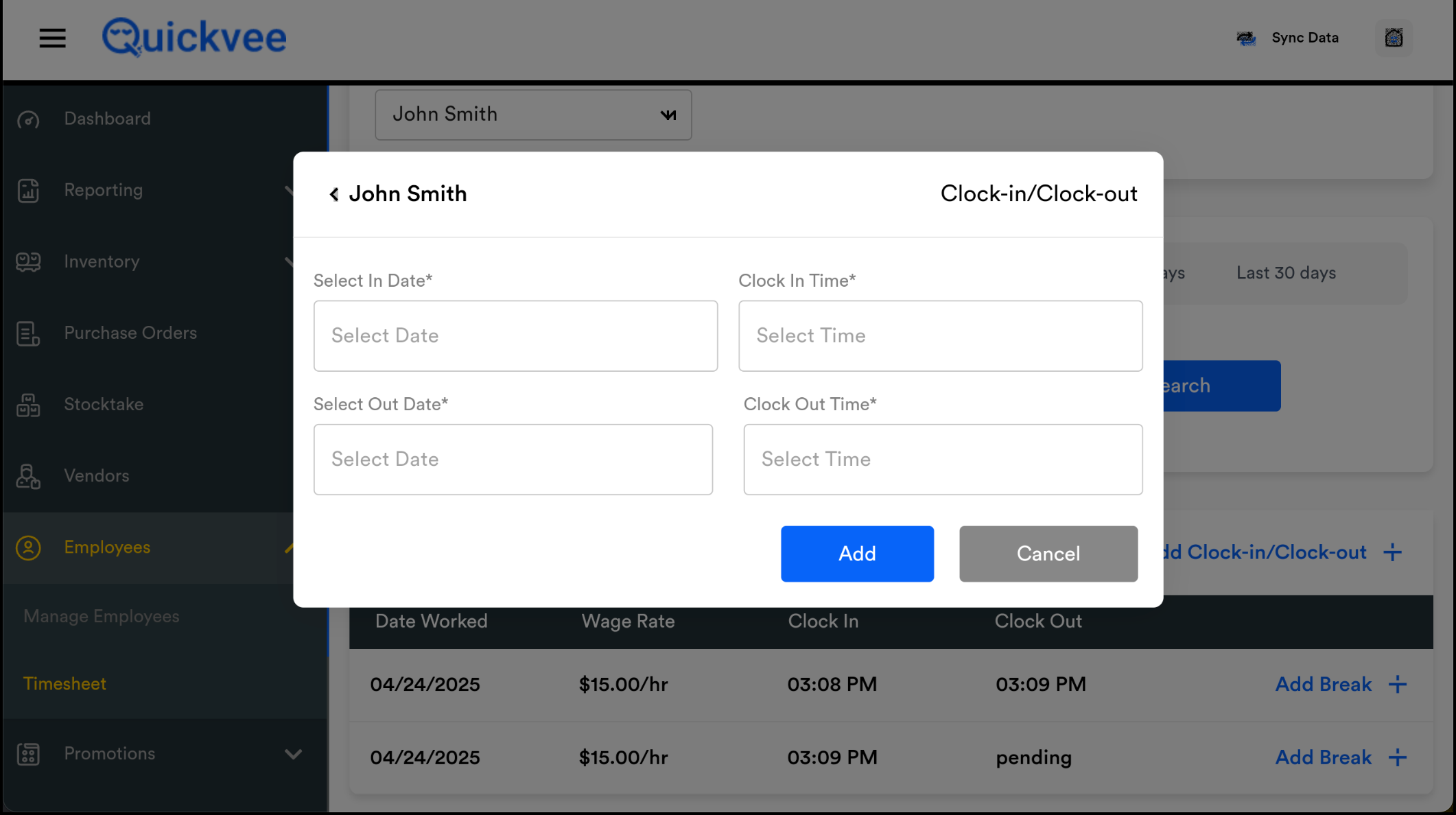Viewport: 1456px width, 815px height.
Task: Click the Vendors sidebar icon
Action: click(x=28, y=477)
